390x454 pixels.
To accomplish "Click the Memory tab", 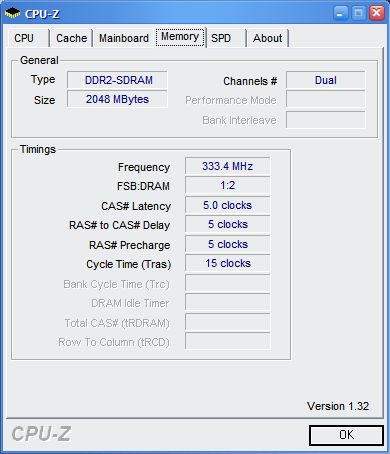I will [180, 37].
